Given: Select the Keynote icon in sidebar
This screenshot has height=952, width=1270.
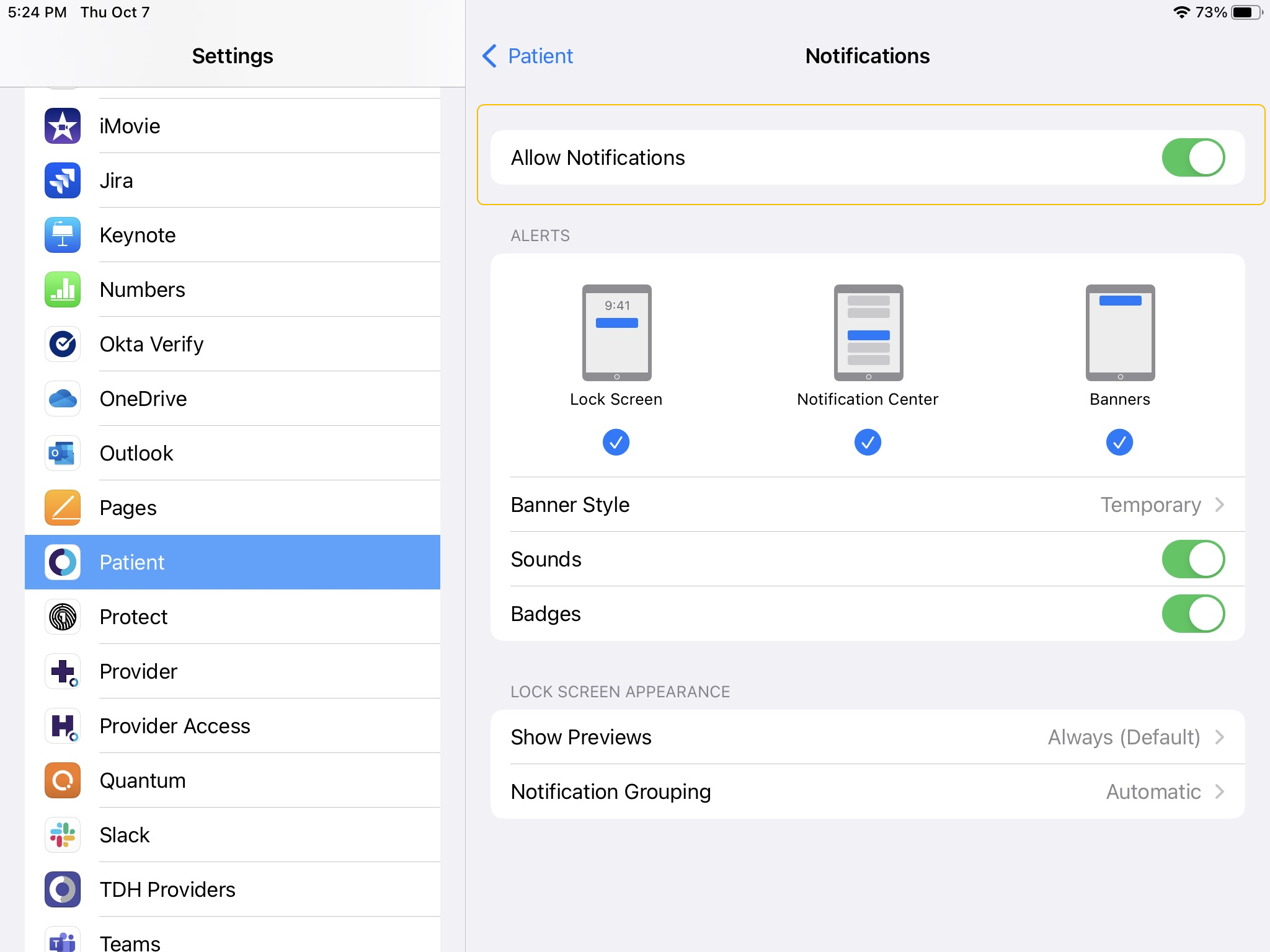Looking at the screenshot, I should (63, 235).
